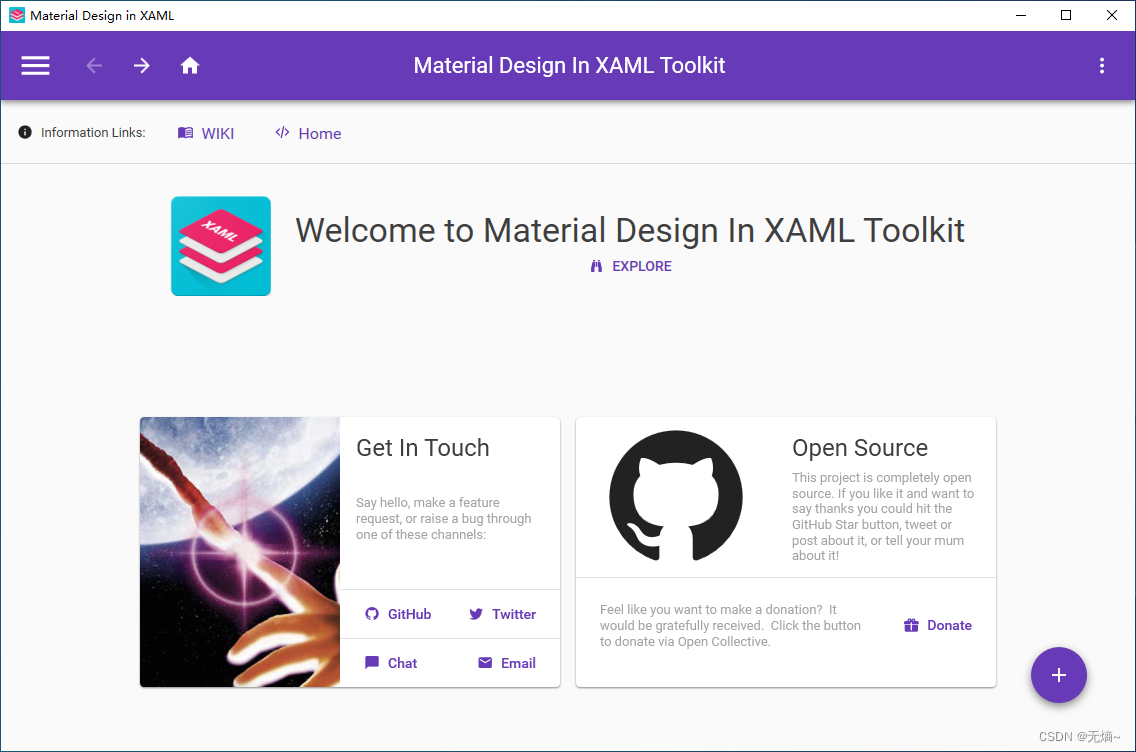Select the home icon in the toolbar

190,65
